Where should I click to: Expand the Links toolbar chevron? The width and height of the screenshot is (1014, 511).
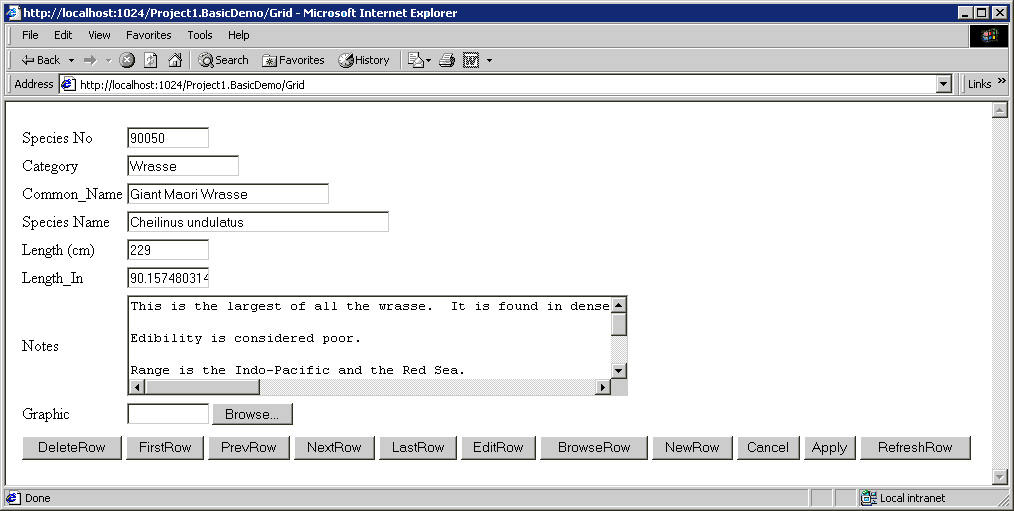1002,81
